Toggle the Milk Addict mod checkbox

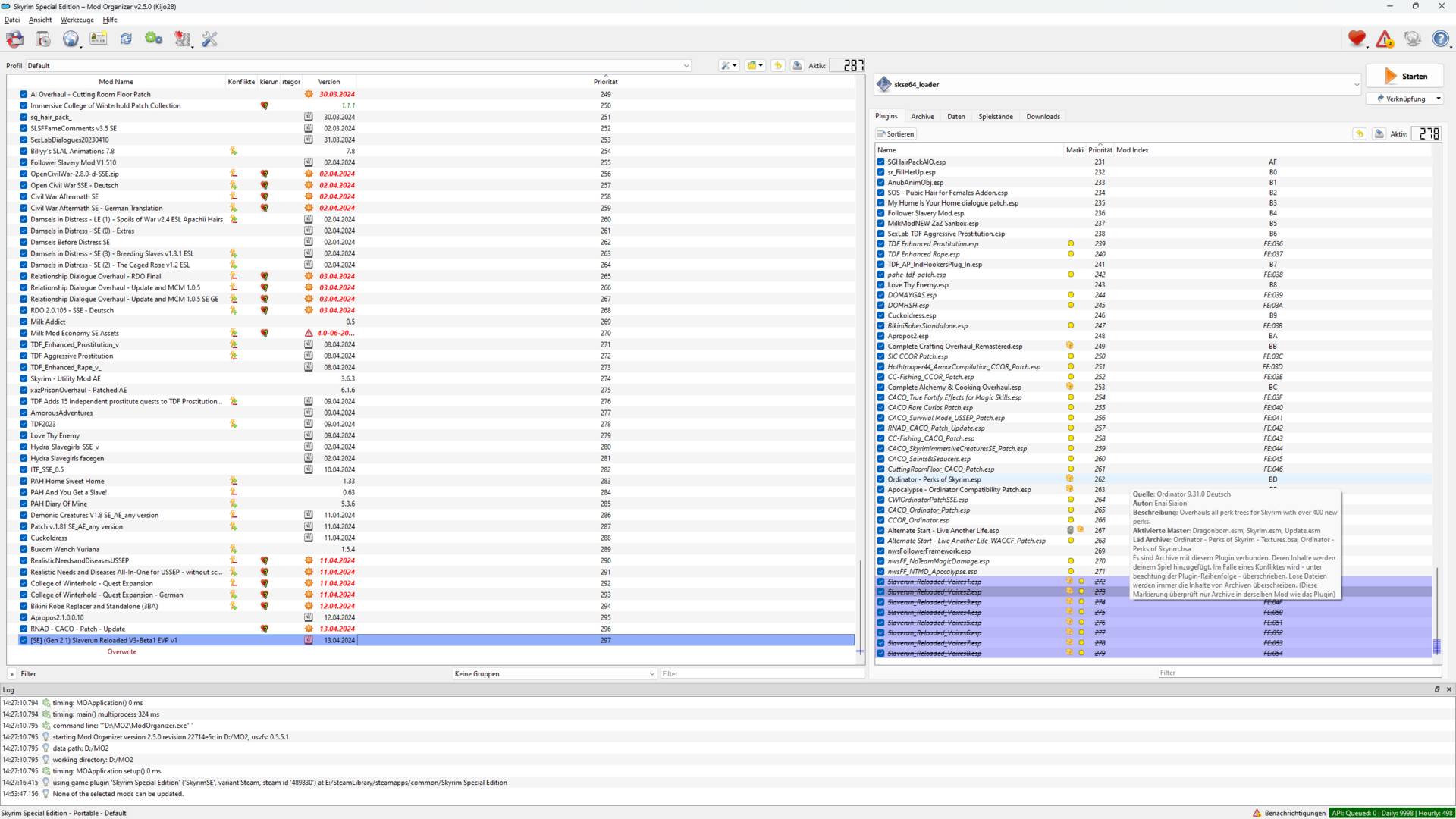pos(24,322)
